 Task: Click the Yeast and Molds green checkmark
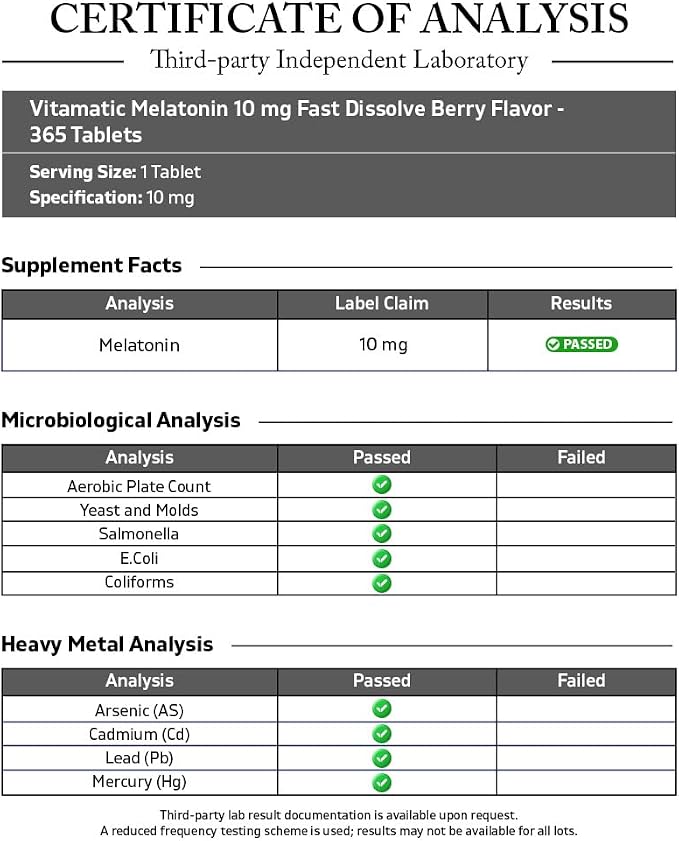(382, 510)
